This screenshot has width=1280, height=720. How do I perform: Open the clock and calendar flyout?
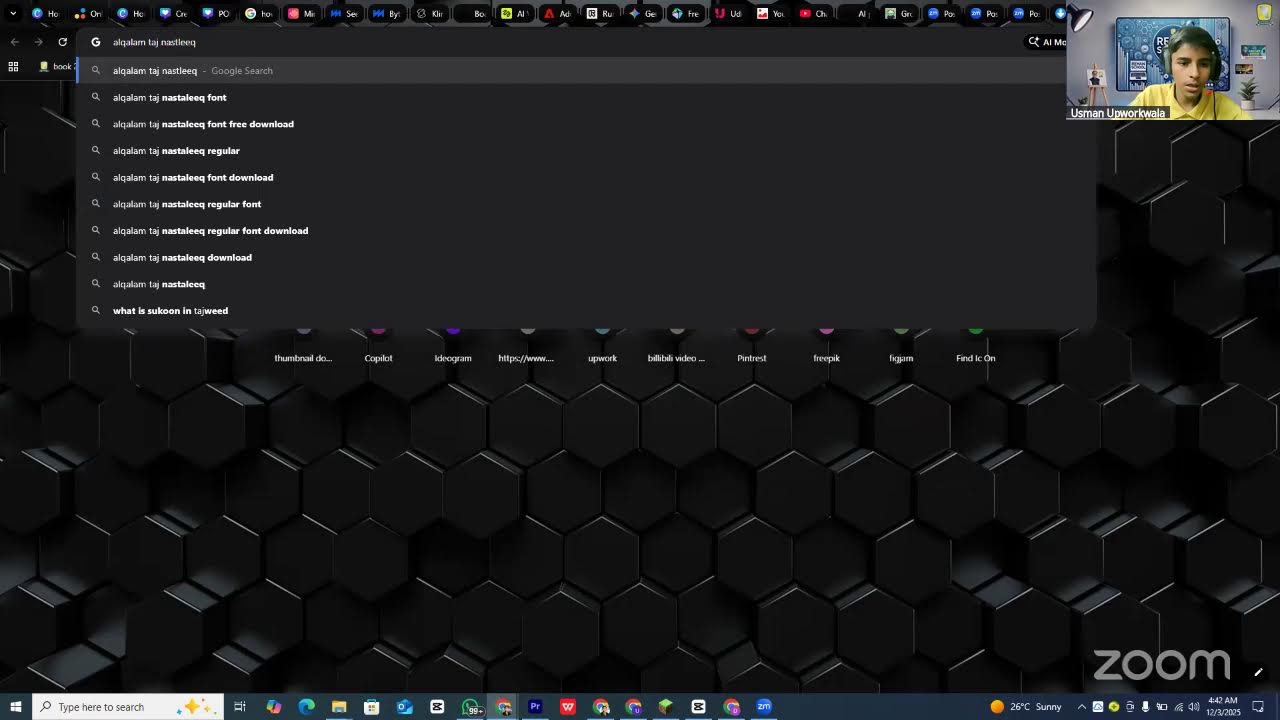pyautogui.click(x=1223, y=707)
